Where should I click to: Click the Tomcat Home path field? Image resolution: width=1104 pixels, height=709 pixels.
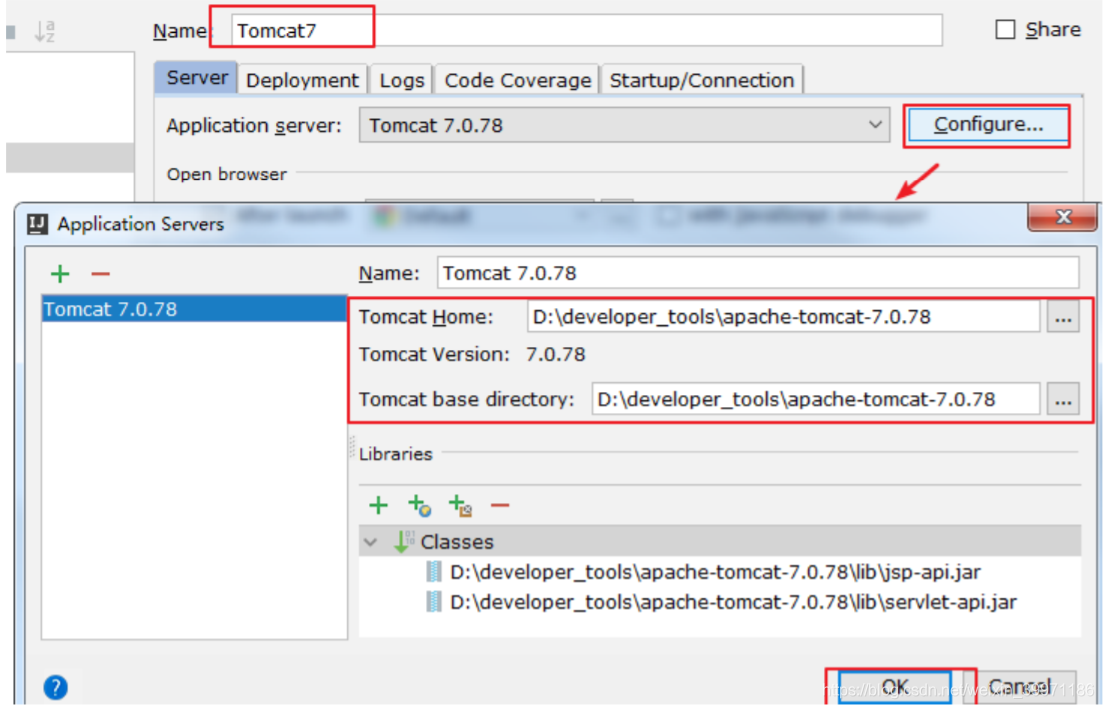click(783, 317)
